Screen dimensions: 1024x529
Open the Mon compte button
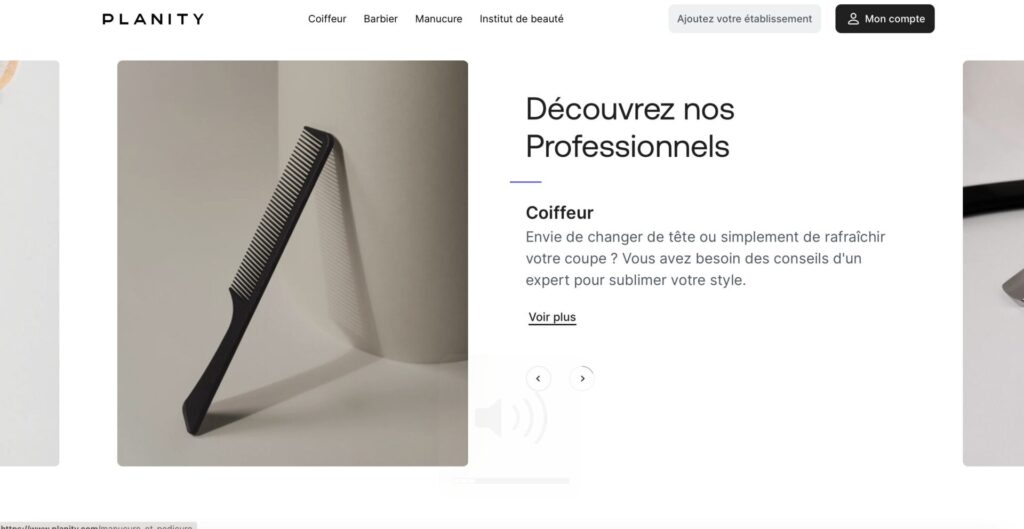coord(885,19)
